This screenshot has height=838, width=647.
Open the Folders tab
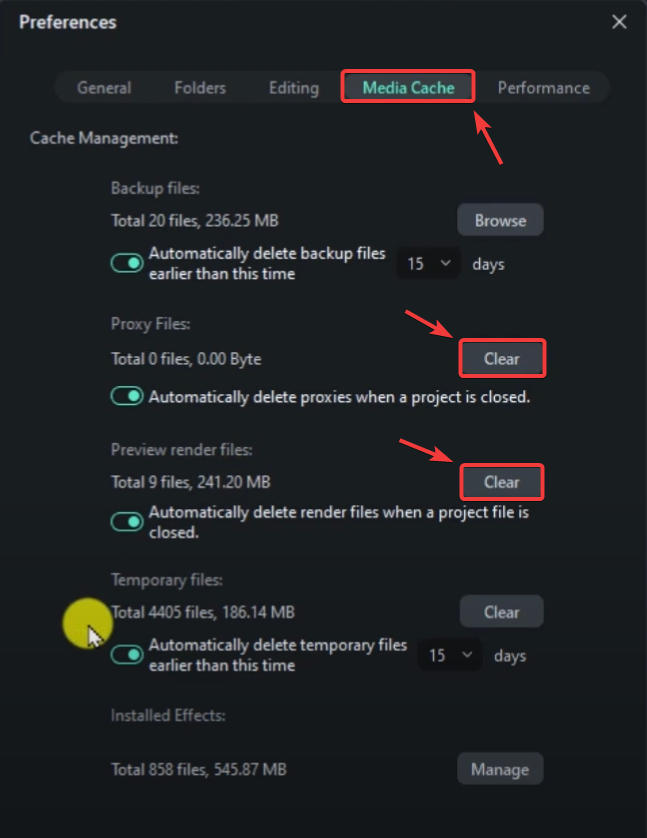pyautogui.click(x=200, y=88)
